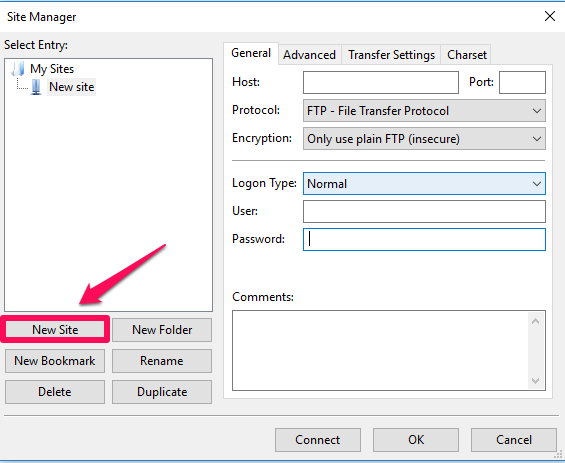Open the Protocol dropdown list
This screenshot has width=565, height=463.
point(424,111)
